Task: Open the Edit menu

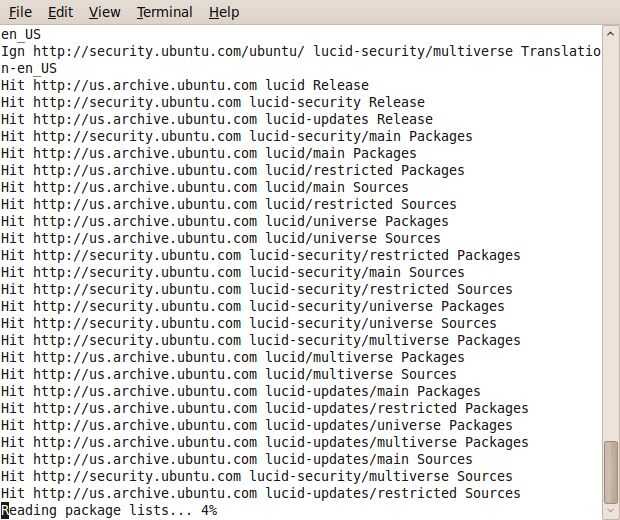Action: coord(60,12)
